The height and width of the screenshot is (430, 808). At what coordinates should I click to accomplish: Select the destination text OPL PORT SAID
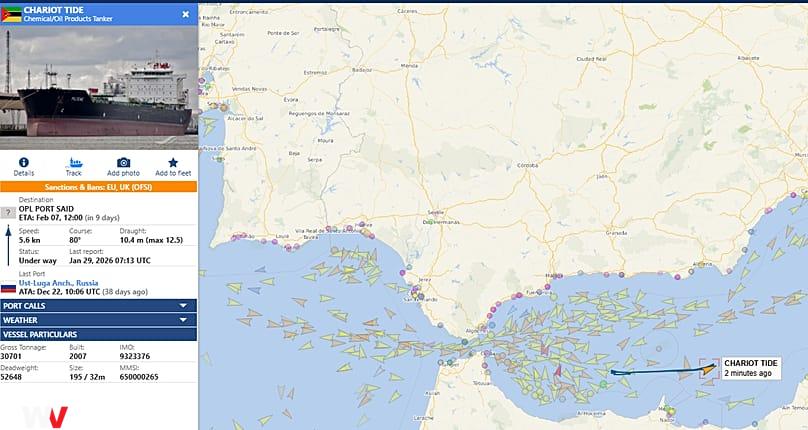click(x=48, y=209)
